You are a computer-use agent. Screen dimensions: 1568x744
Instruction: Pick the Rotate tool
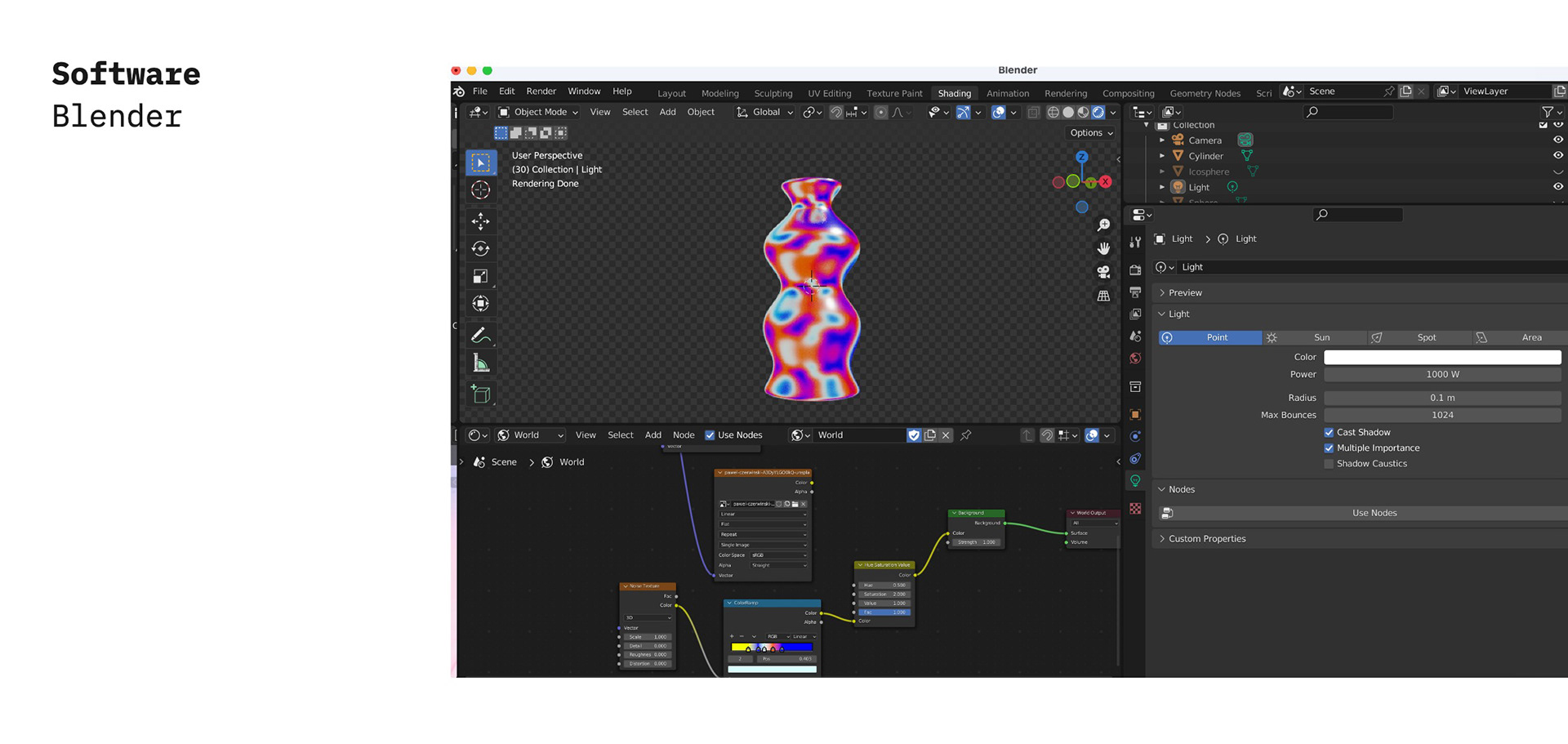pyautogui.click(x=481, y=248)
